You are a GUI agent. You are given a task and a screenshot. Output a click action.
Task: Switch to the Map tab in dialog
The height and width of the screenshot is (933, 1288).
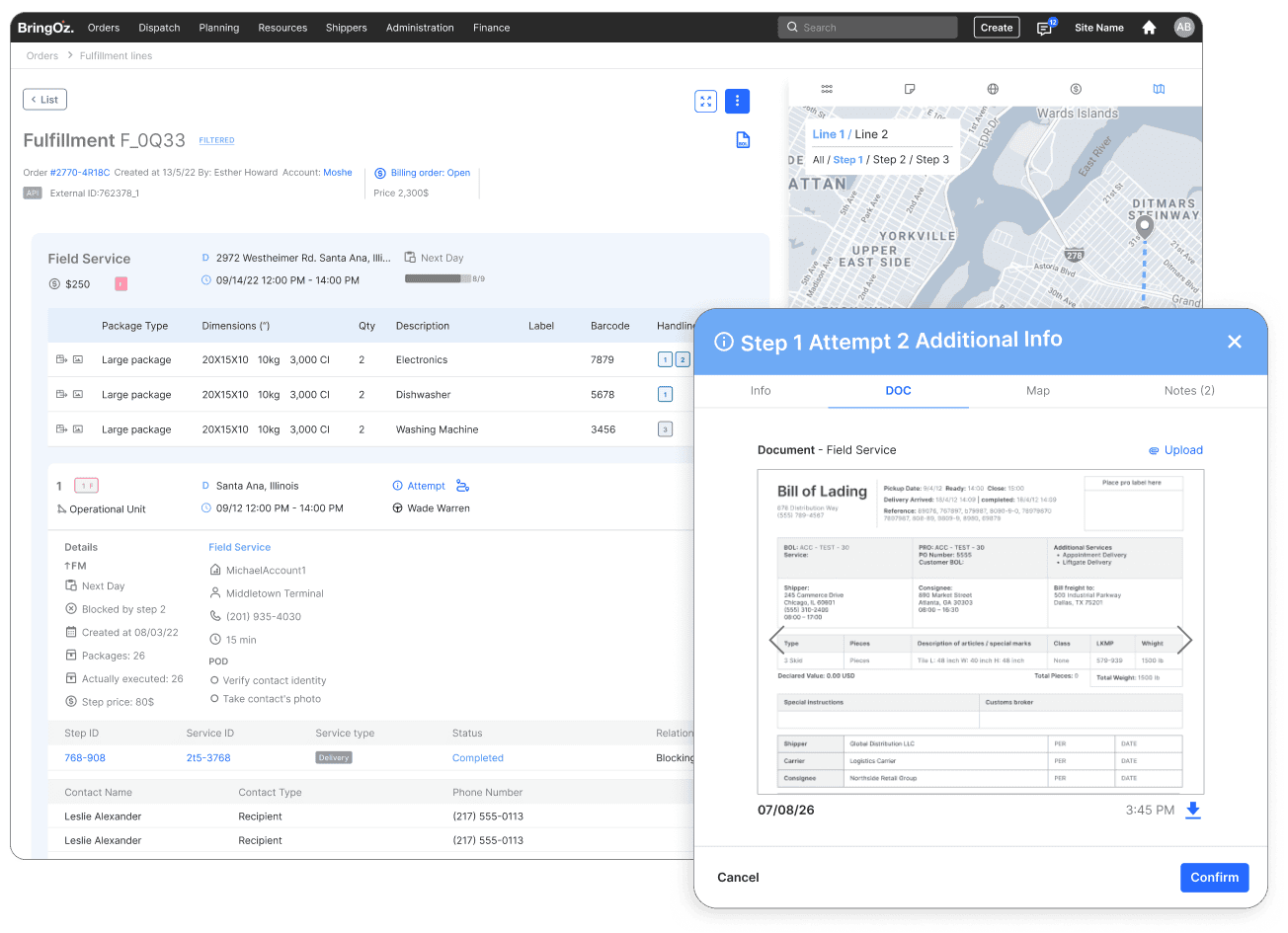click(1038, 391)
